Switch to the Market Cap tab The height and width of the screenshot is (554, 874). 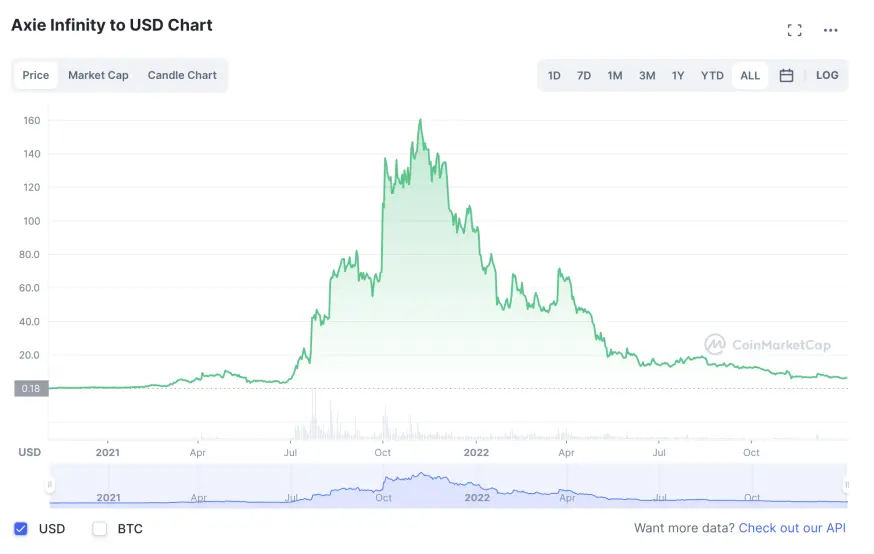(x=98, y=75)
